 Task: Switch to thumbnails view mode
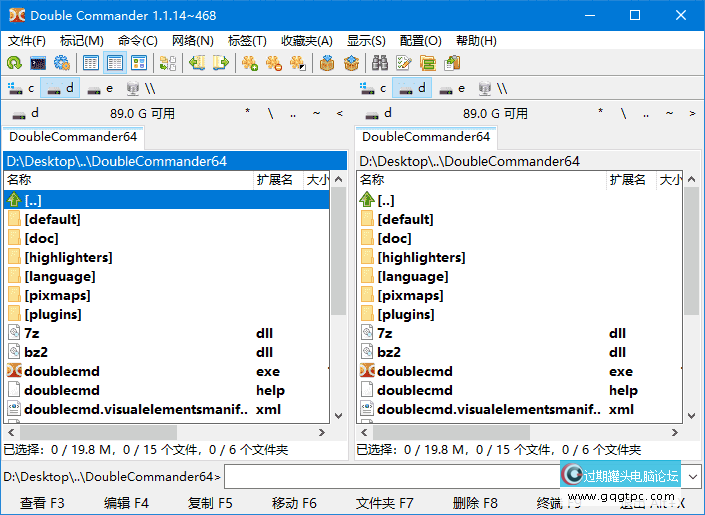(x=139, y=63)
